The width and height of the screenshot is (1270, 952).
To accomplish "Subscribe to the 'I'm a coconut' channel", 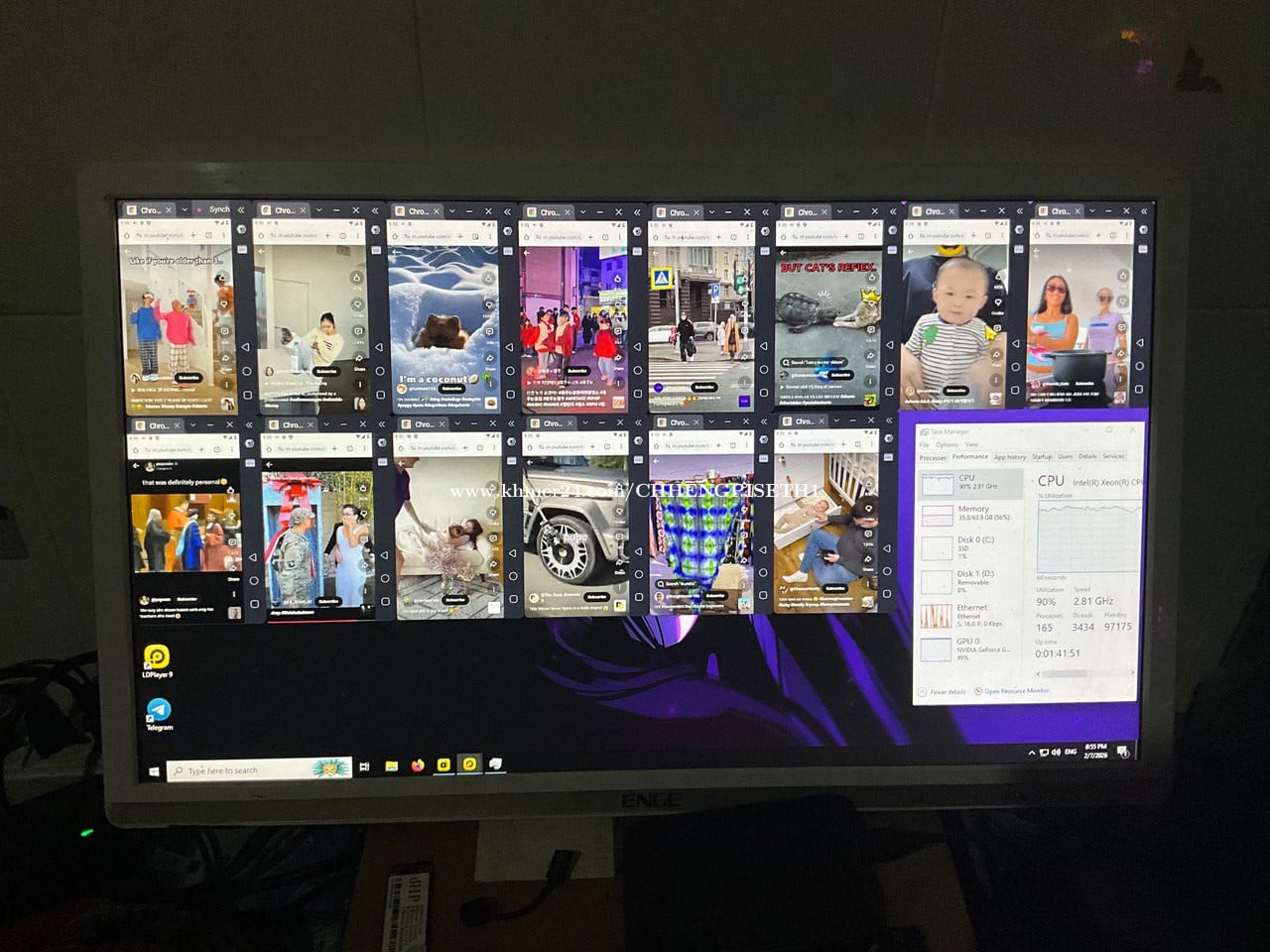I will click(452, 389).
